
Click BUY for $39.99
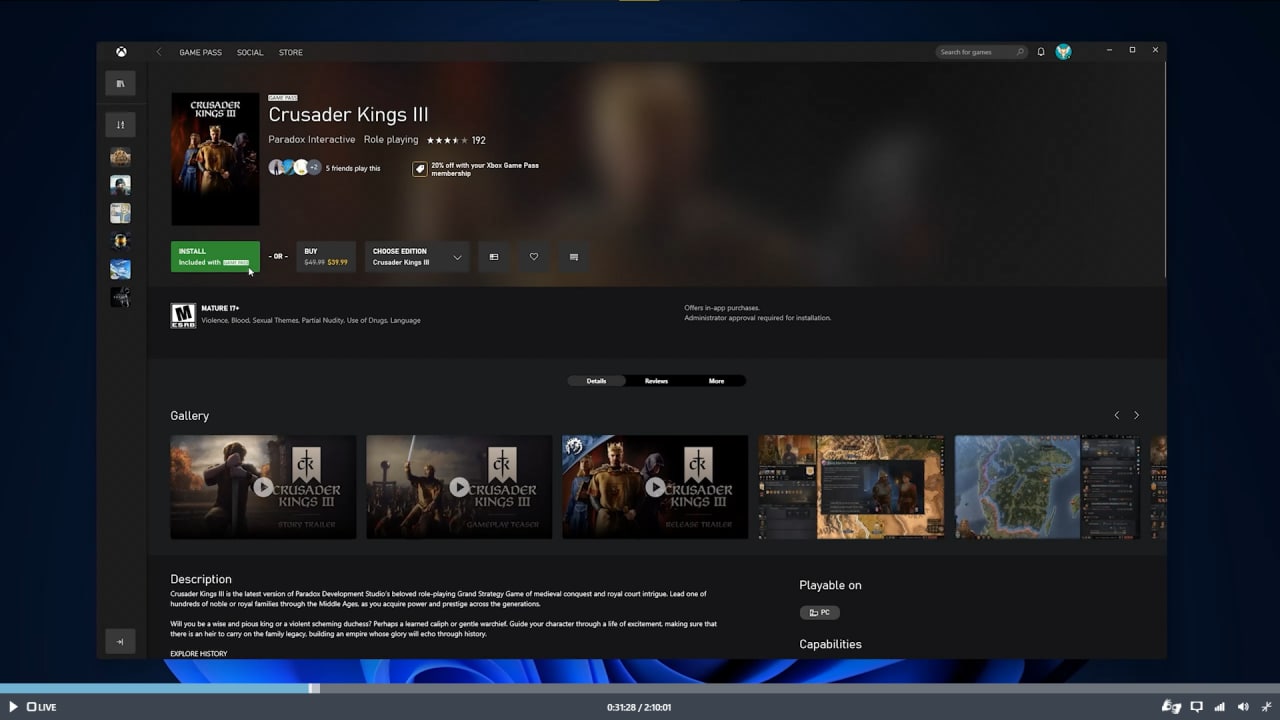click(326, 257)
